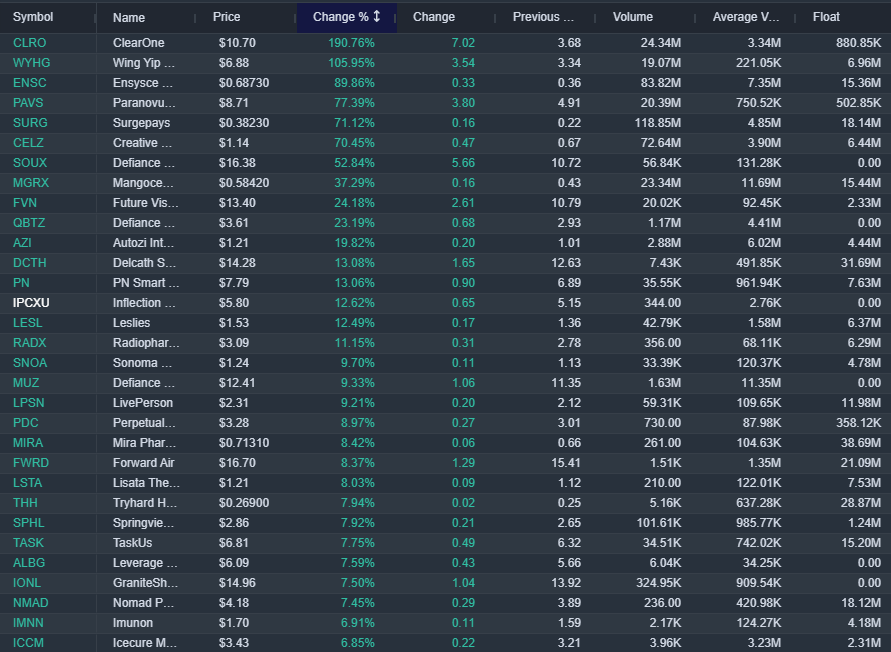Click the Surgepays company name
Viewport: 891px width, 652px height.
pyautogui.click(x=141, y=123)
